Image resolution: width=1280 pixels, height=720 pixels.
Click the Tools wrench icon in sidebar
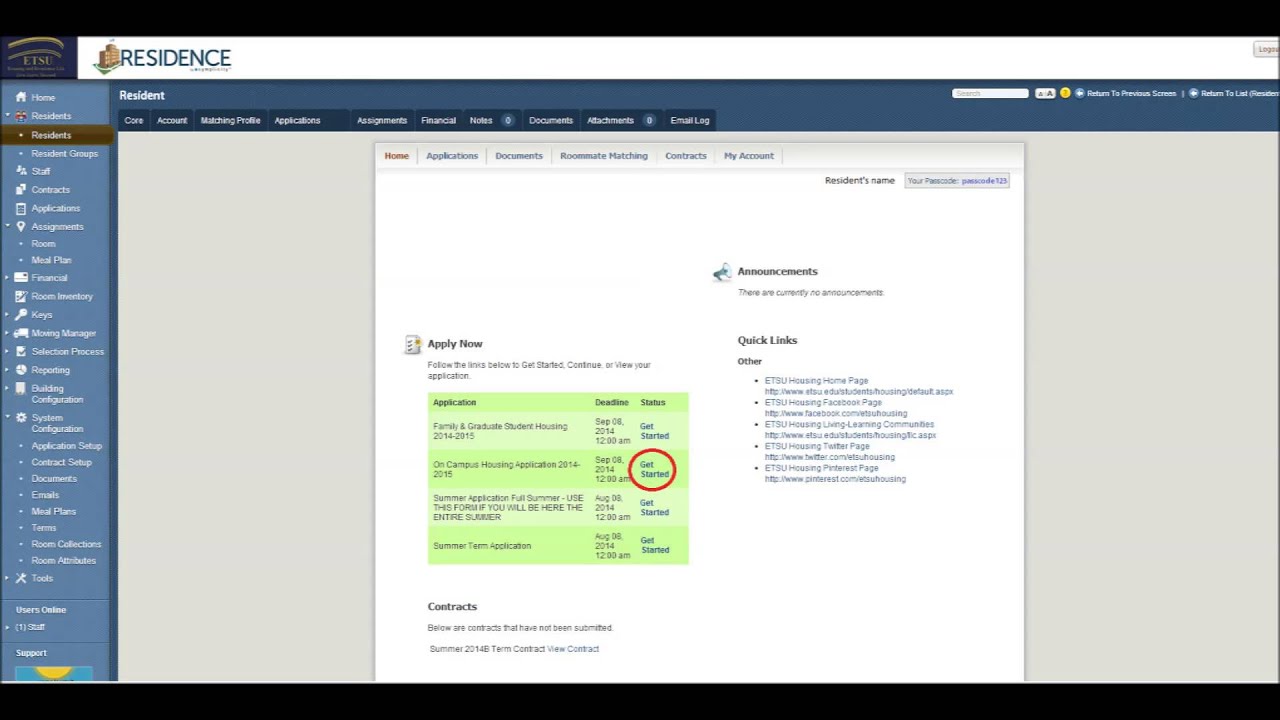(21, 578)
